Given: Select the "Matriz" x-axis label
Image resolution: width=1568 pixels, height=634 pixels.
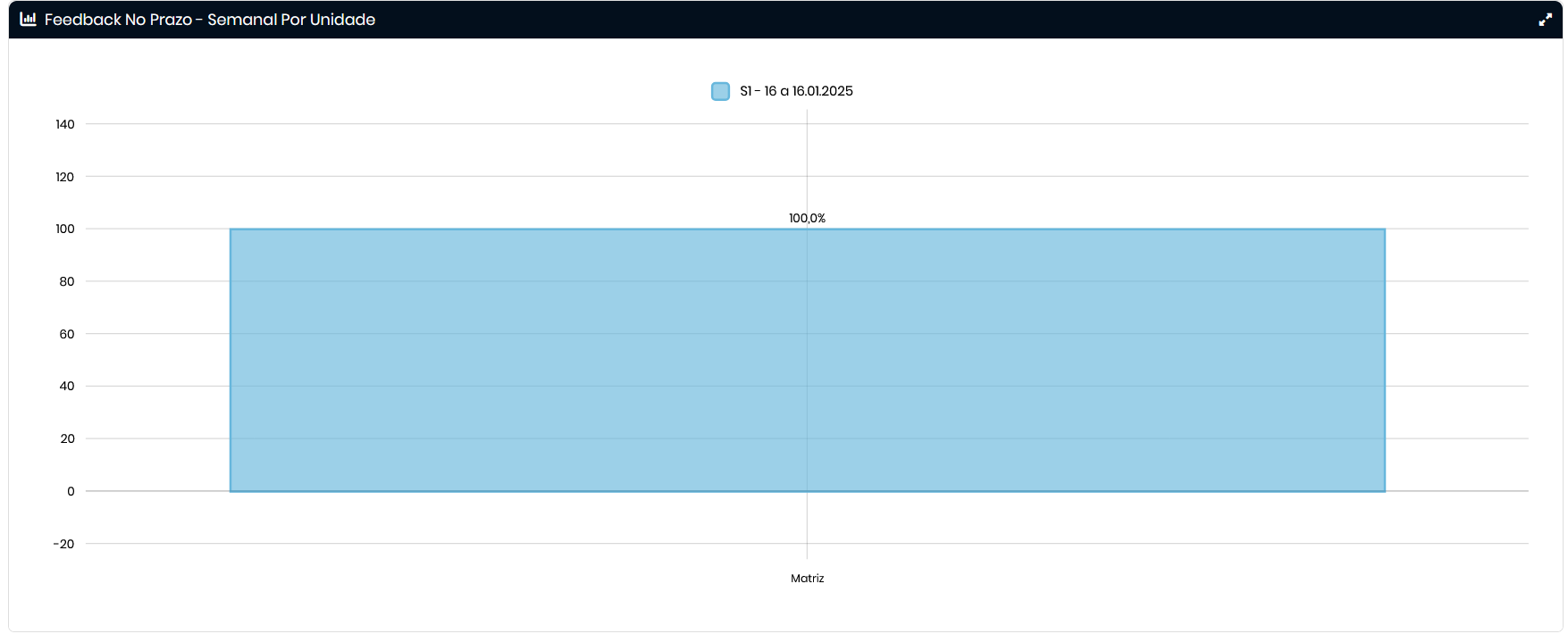Looking at the screenshot, I should pyautogui.click(x=807, y=579).
